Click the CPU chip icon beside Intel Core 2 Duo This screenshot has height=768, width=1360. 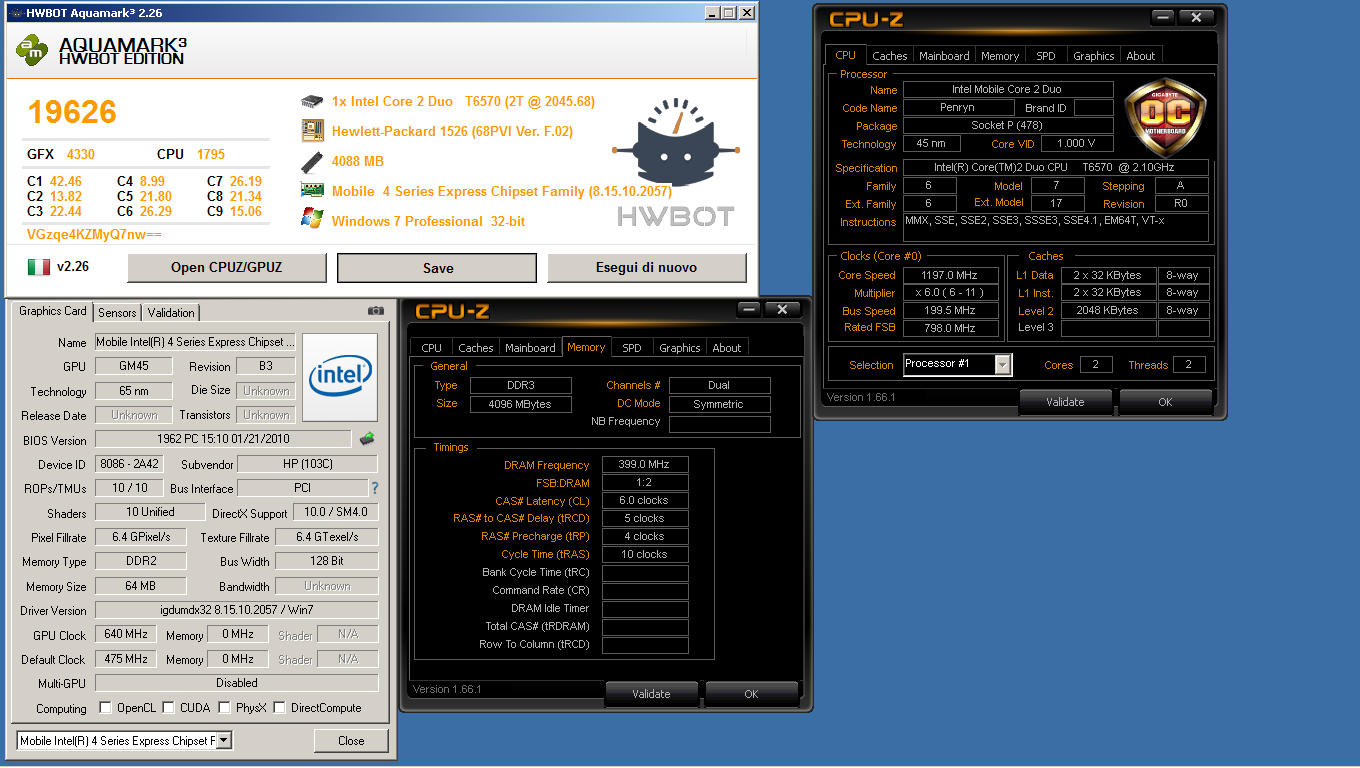(x=313, y=101)
